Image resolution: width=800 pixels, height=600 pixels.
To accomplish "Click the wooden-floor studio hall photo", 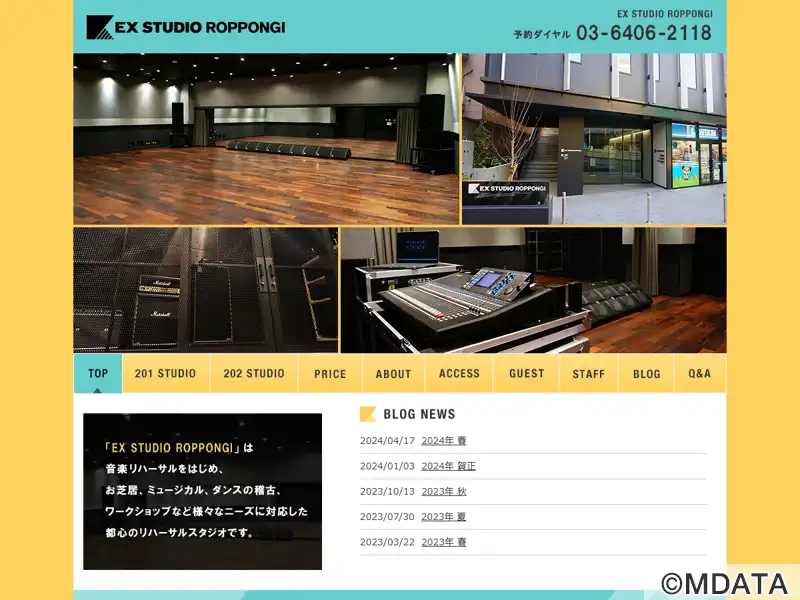I will click(x=266, y=139).
